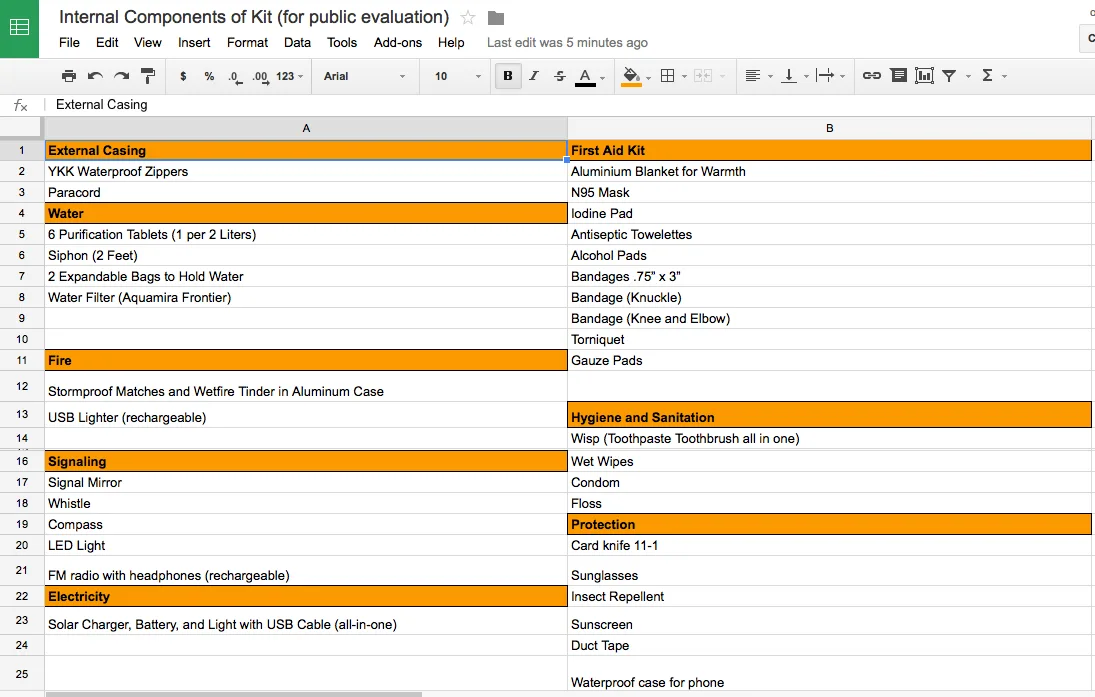This screenshot has width=1095, height=697.
Task: Select the Water Filter (Aquamira Frontier) cell
Action: coord(306,298)
